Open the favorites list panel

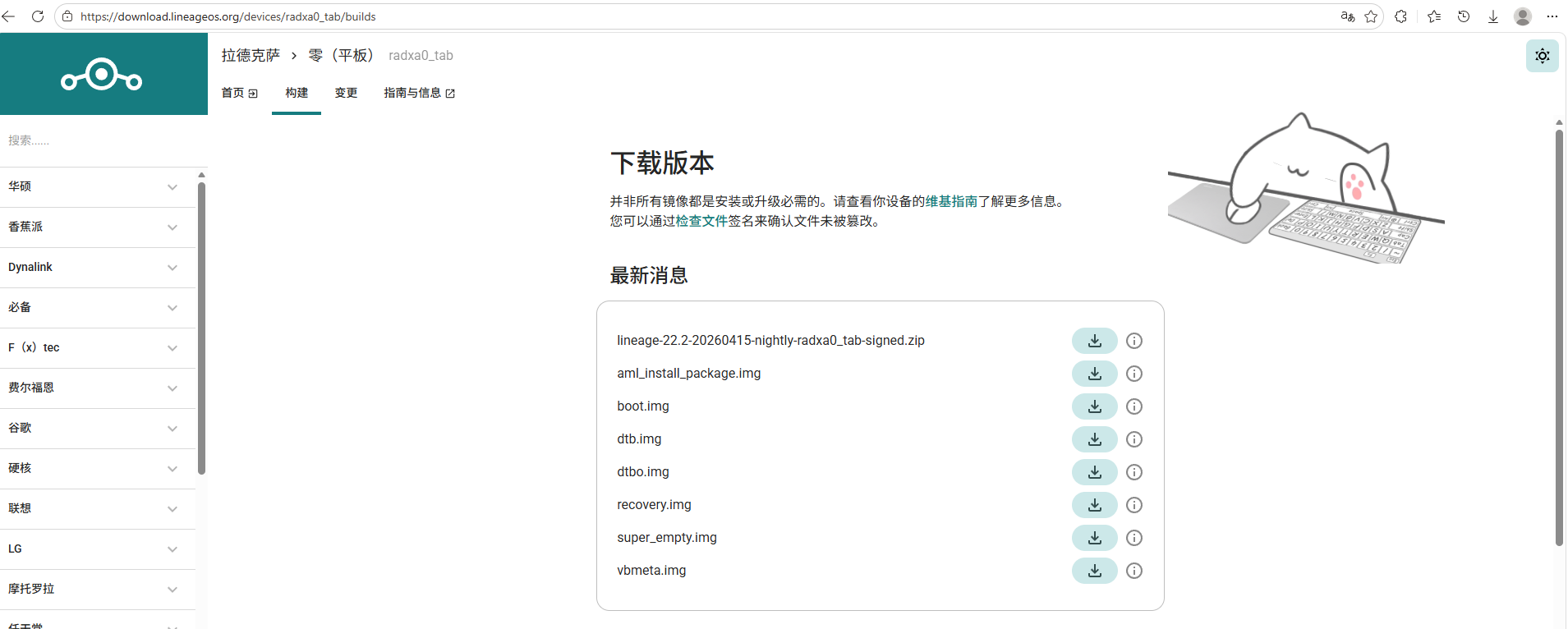(x=1434, y=16)
